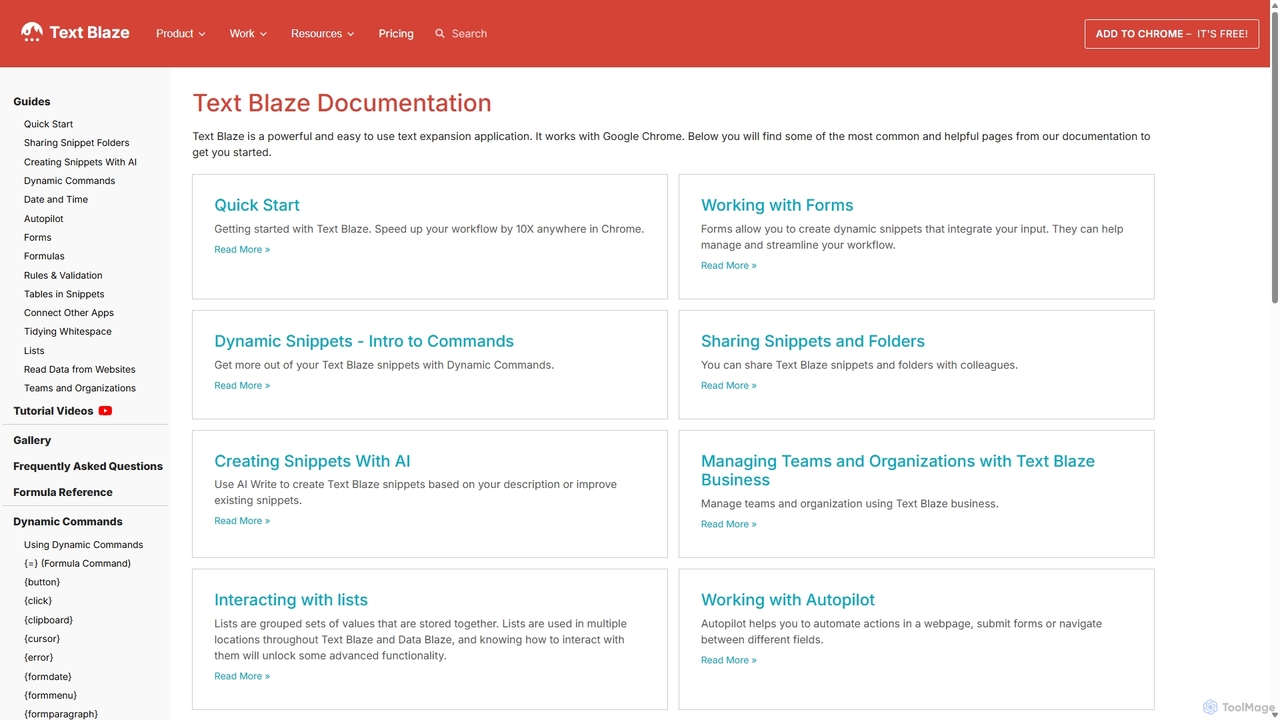Open the {click} command reference
Image resolution: width=1280 pixels, height=720 pixels.
point(38,601)
